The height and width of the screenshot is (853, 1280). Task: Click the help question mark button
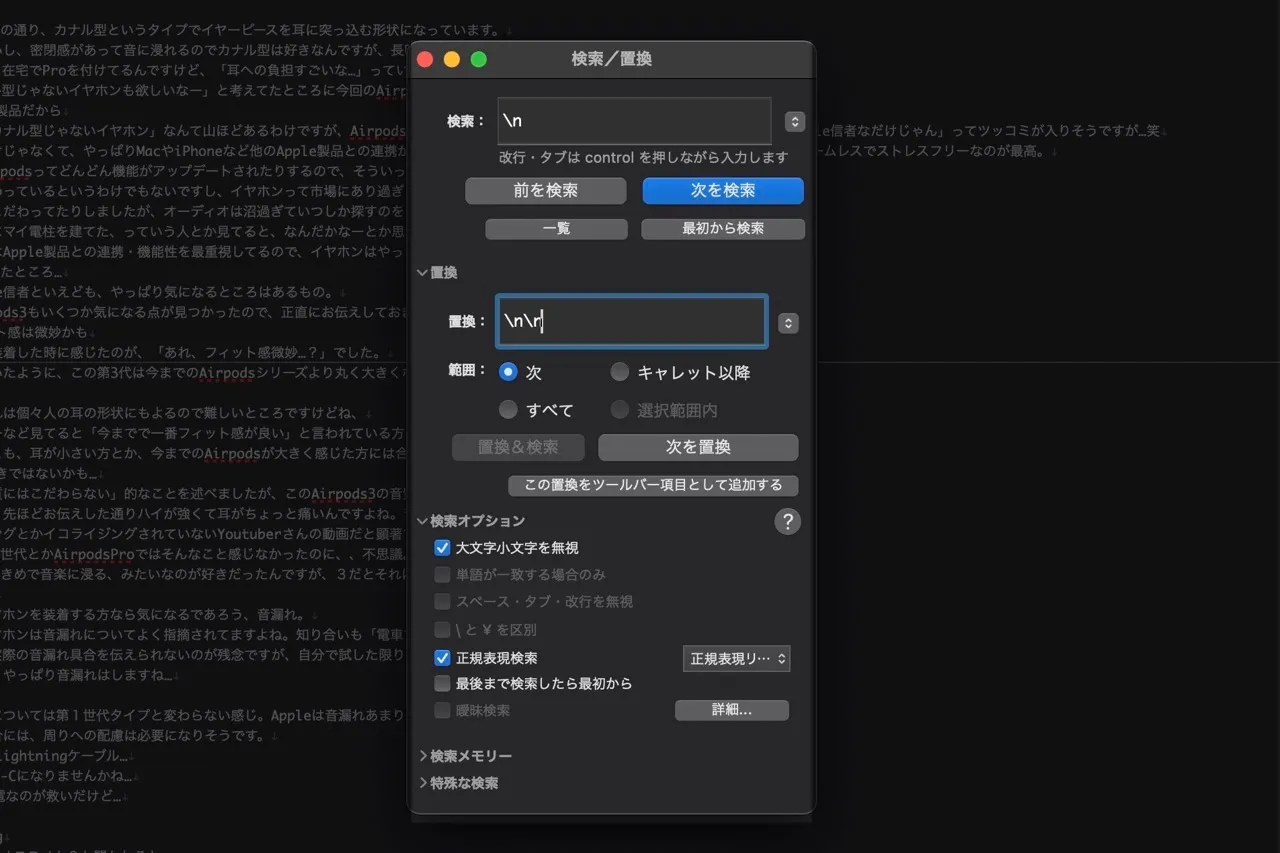point(788,521)
